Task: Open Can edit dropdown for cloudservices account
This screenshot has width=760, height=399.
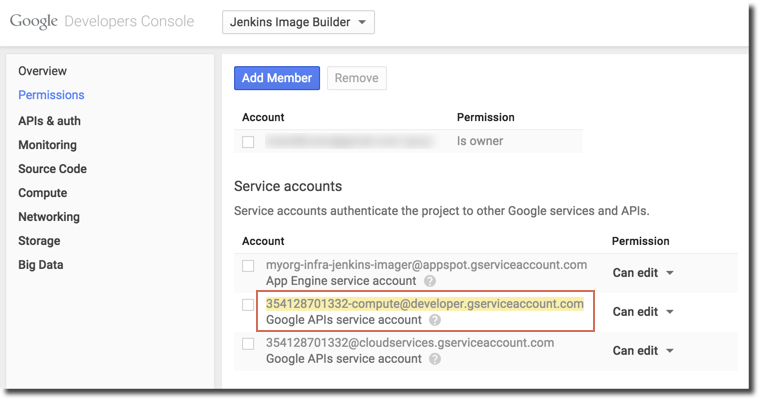Action: (643, 351)
